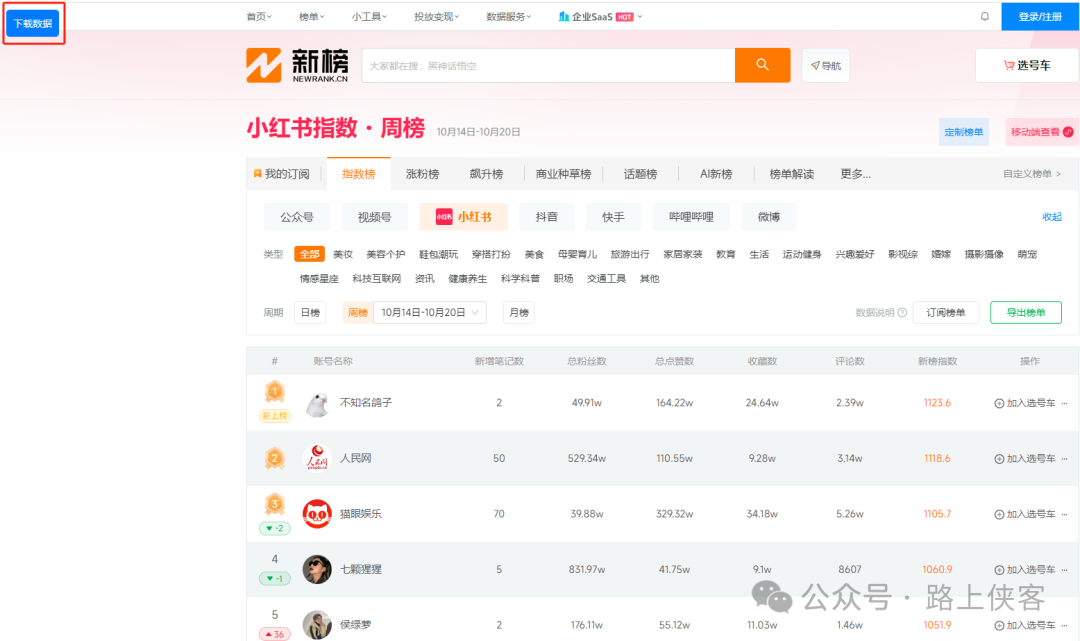1080x641 pixels.
Task: Click the orange search magnifier button
Action: click(x=762, y=65)
